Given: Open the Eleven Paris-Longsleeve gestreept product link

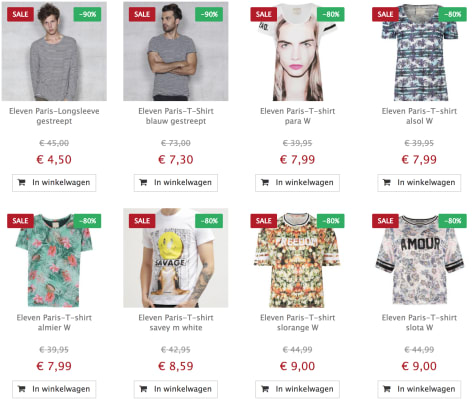Looking at the screenshot, I should point(54,116).
